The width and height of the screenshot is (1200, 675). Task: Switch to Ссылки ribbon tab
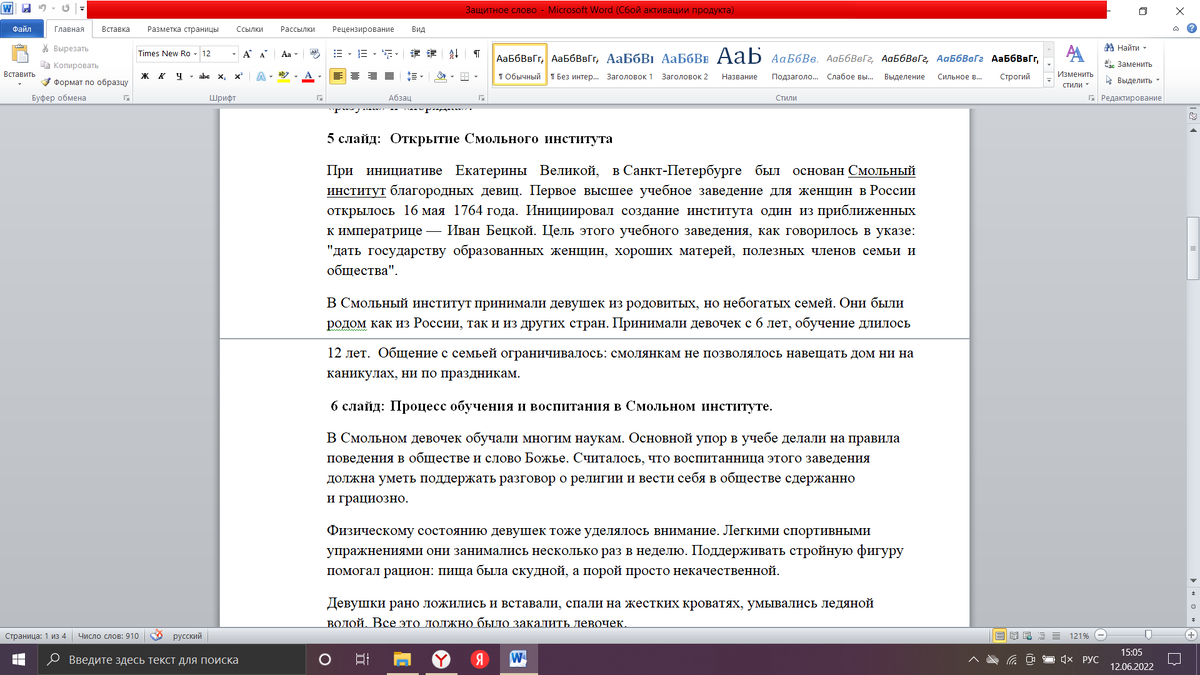(250, 30)
